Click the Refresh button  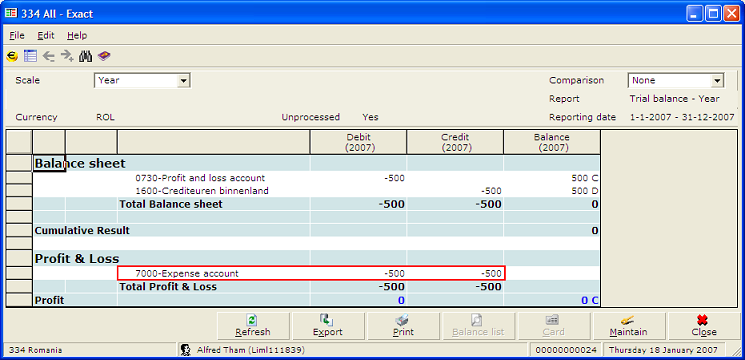coord(253,326)
